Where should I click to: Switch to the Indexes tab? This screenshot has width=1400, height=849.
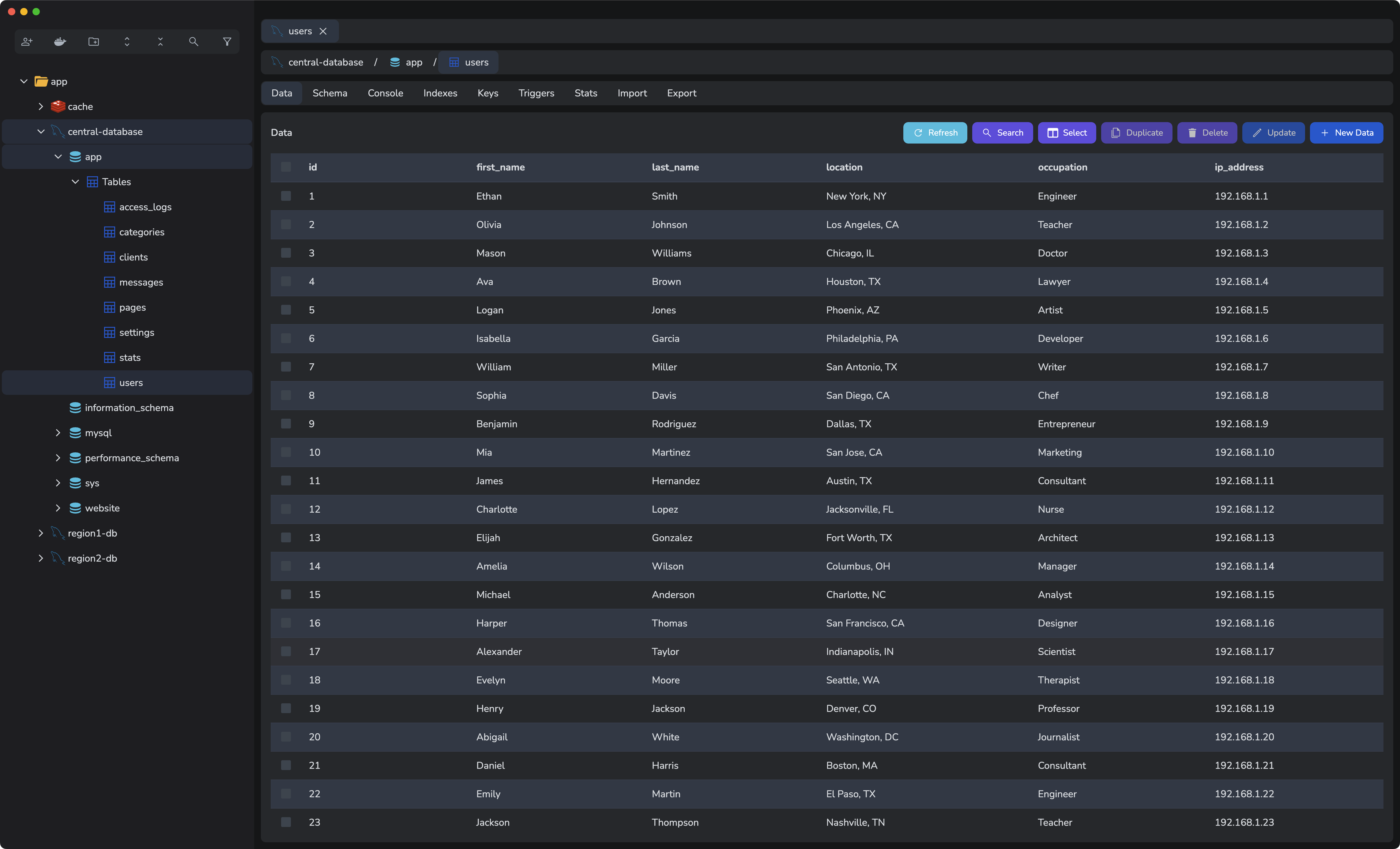440,93
